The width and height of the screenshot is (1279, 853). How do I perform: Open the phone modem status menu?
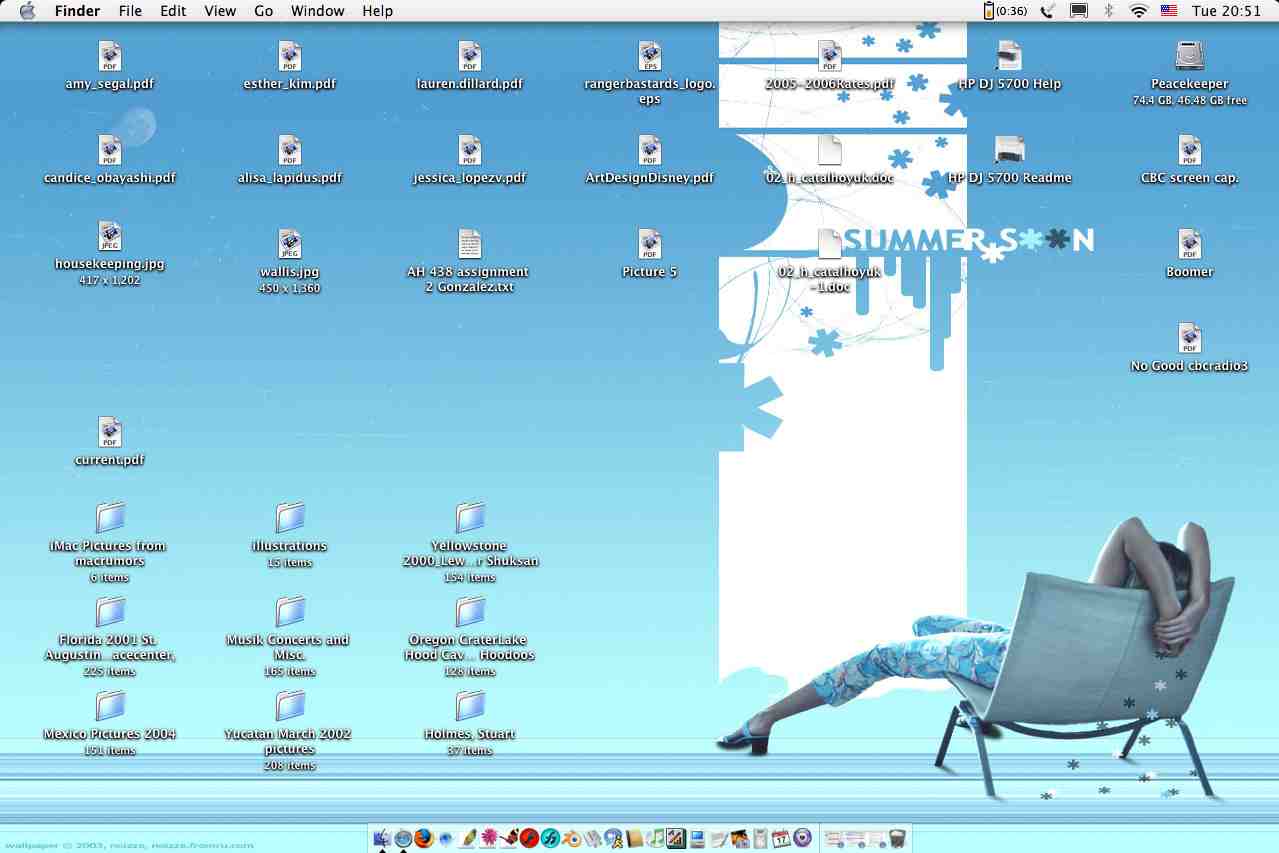click(x=1048, y=11)
